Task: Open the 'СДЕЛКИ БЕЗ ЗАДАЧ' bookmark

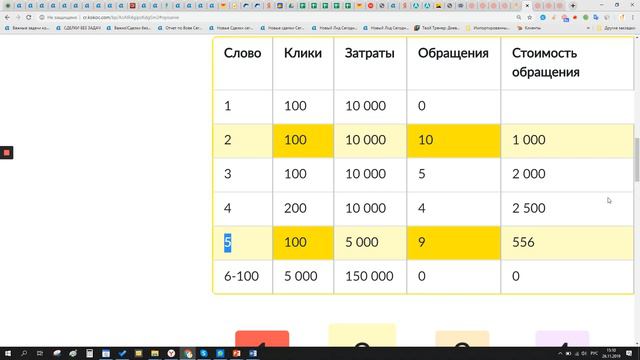Action: click(x=78, y=28)
